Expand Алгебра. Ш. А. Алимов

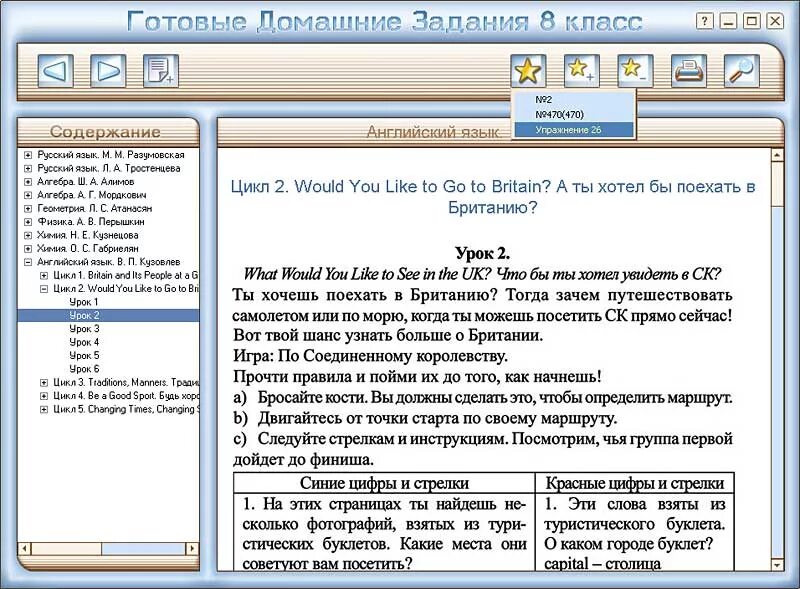(28, 182)
